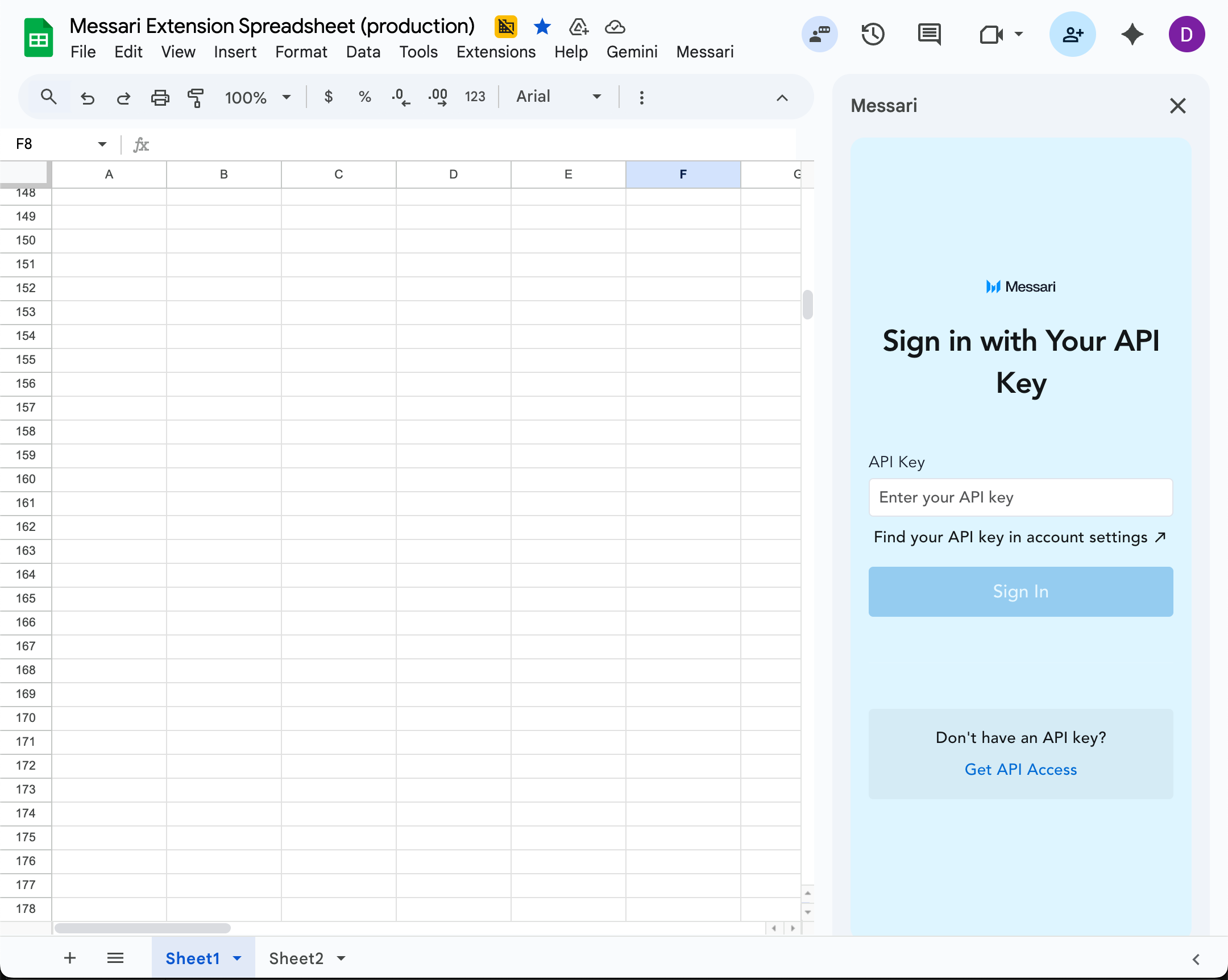
Task: Add a new sheet with plus icon
Action: [69, 958]
